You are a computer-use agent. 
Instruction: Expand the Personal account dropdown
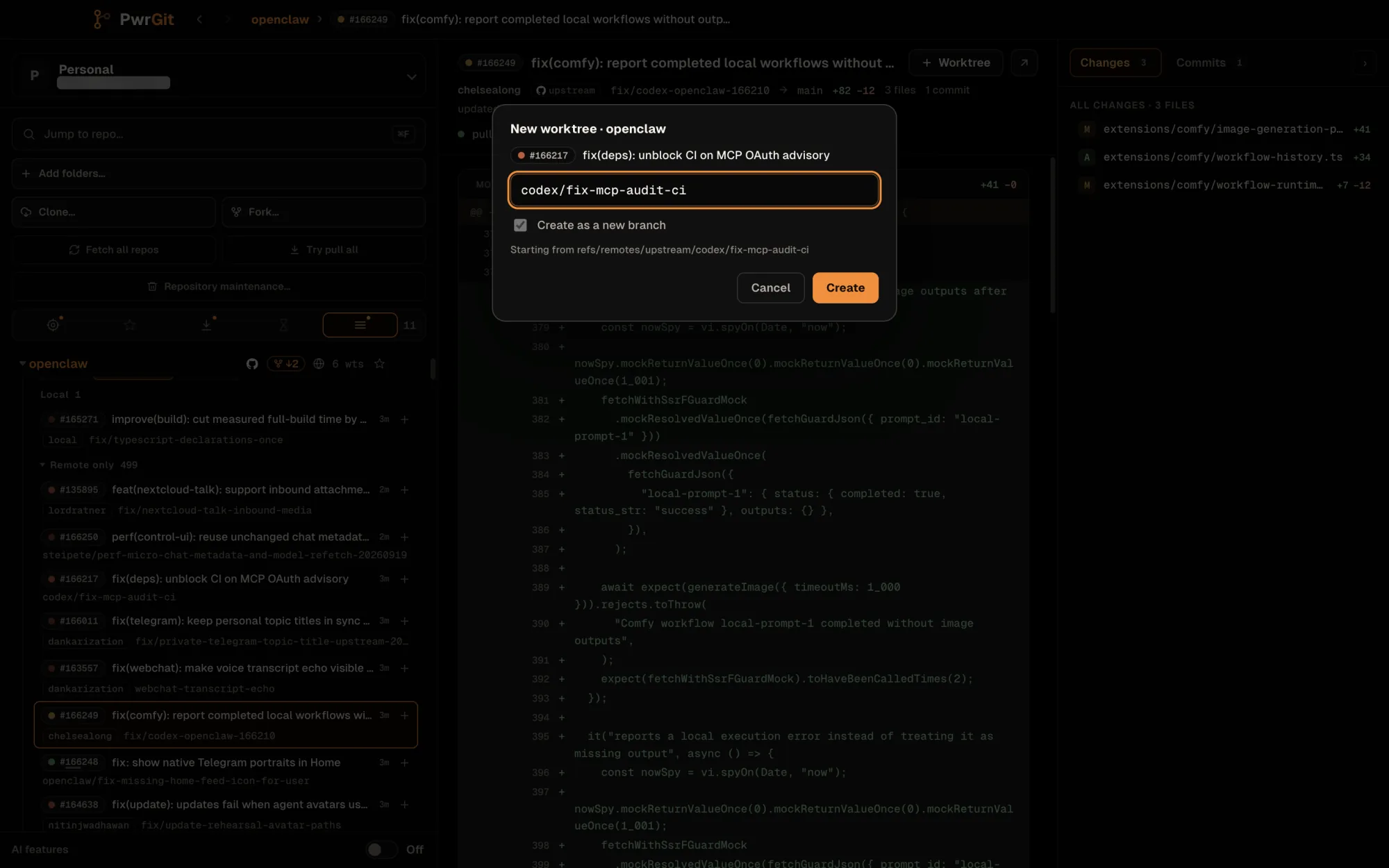(x=412, y=76)
